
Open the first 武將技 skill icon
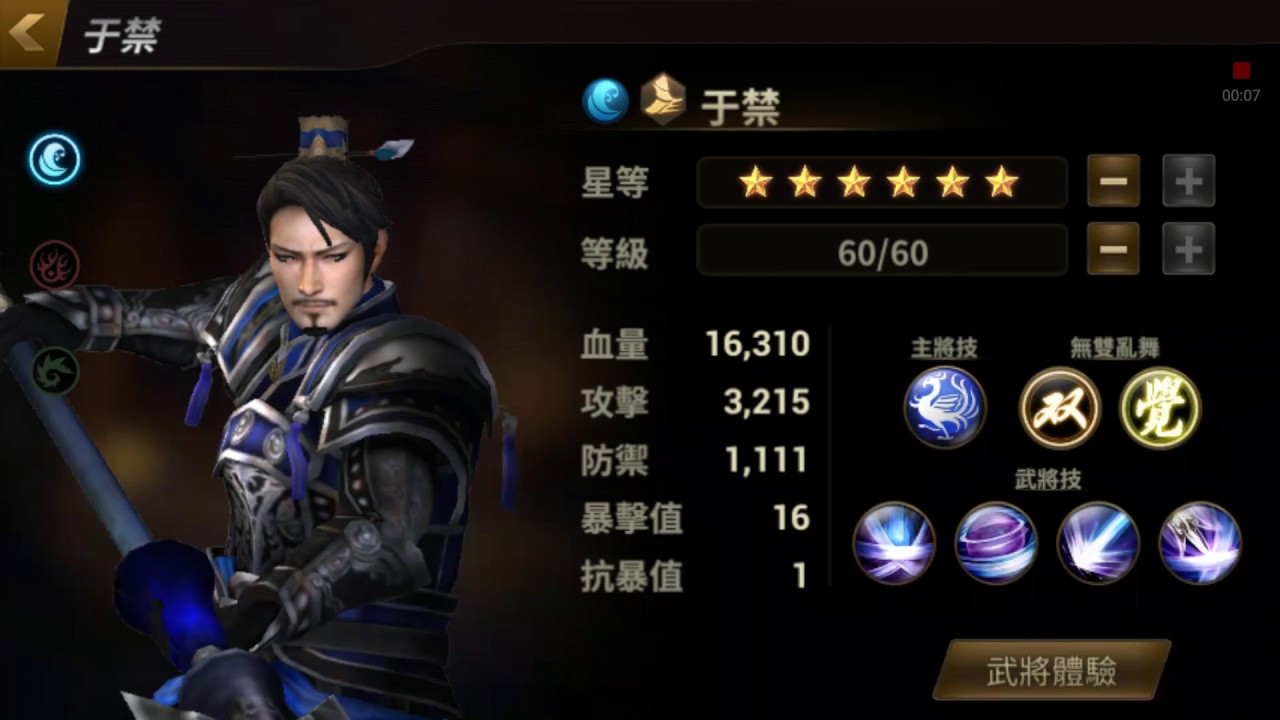coord(894,543)
